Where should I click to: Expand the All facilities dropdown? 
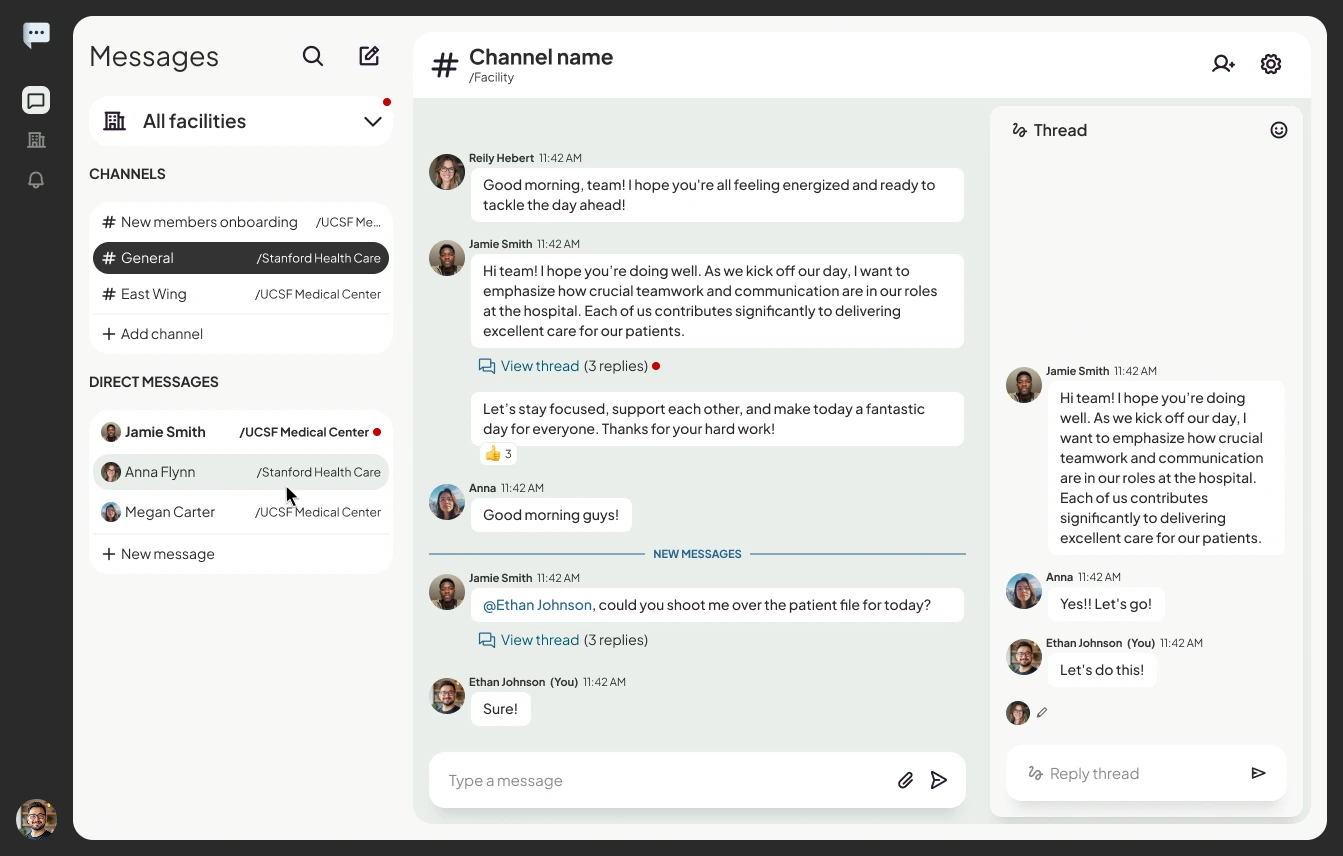[x=241, y=121]
